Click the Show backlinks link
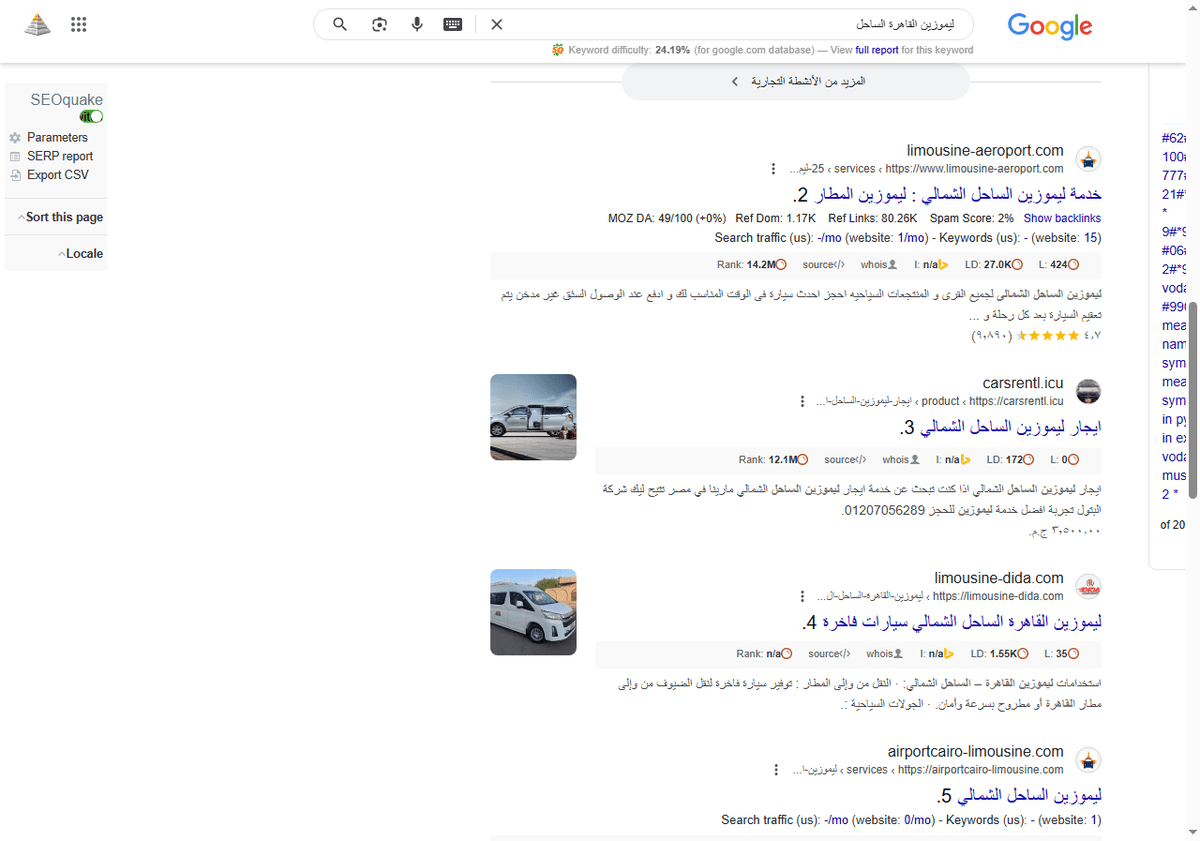 (1062, 218)
